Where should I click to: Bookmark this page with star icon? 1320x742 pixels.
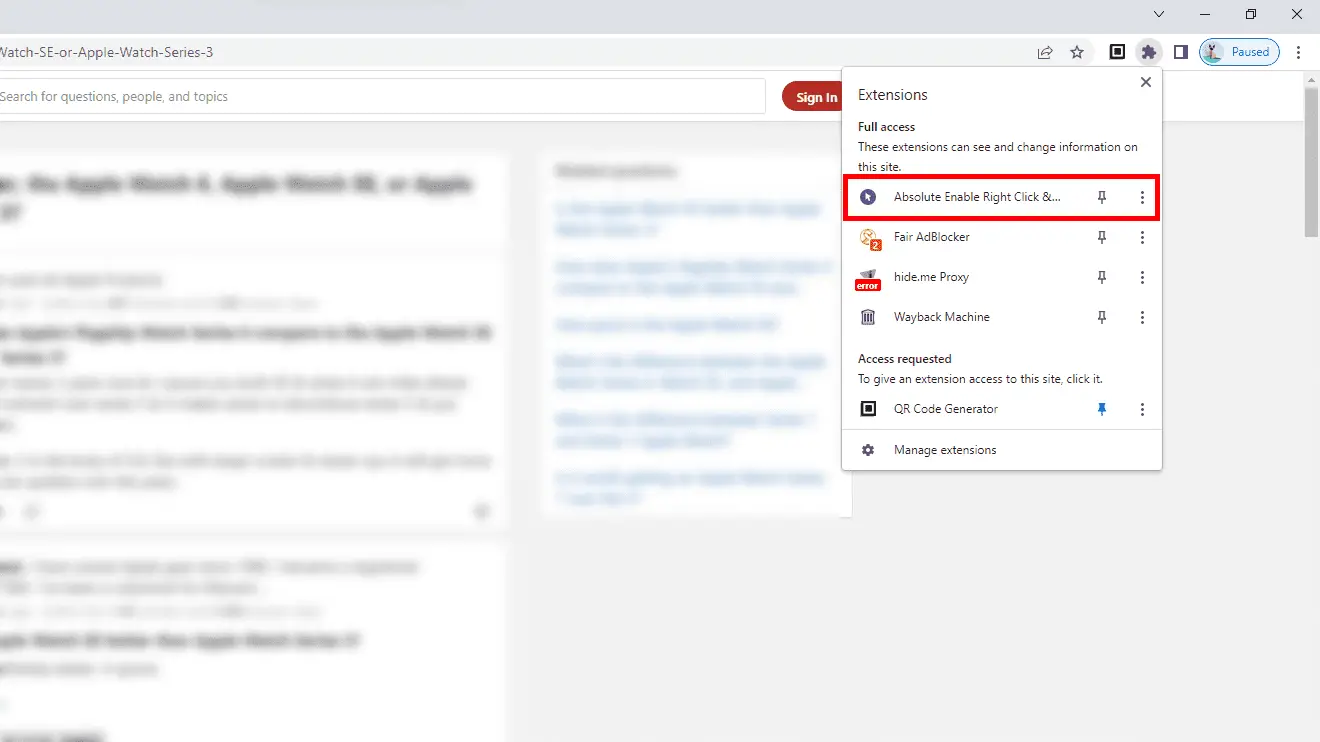[1077, 52]
